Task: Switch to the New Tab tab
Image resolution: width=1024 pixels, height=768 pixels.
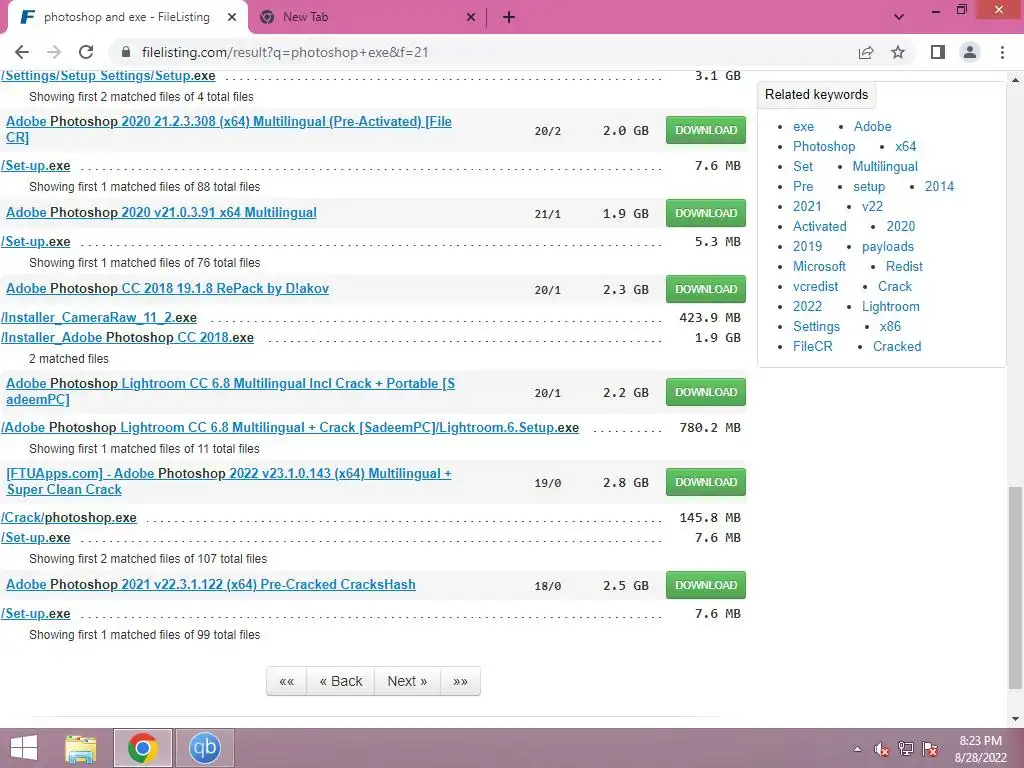Action: pos(366,18)
